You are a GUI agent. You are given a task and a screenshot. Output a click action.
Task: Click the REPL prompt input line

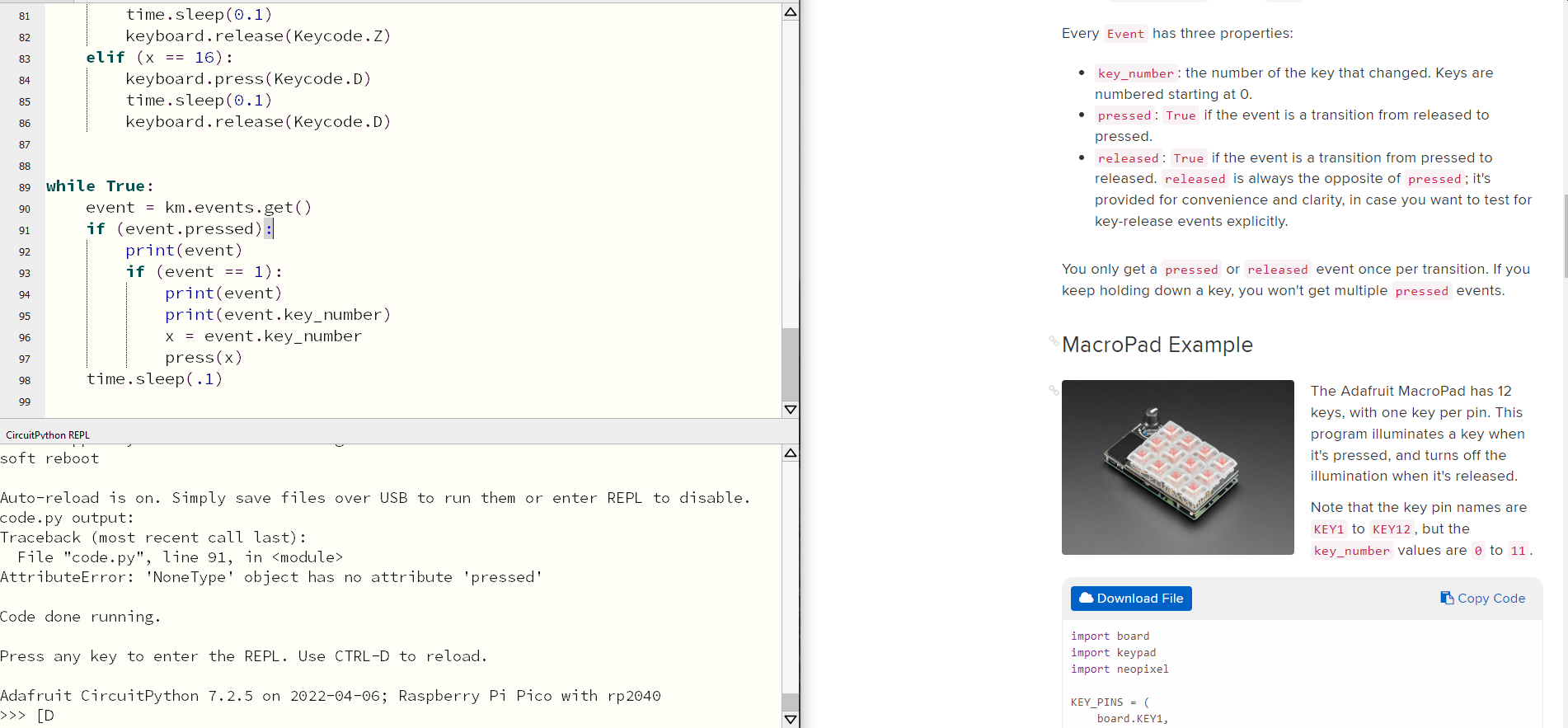(x=392, y=716)
